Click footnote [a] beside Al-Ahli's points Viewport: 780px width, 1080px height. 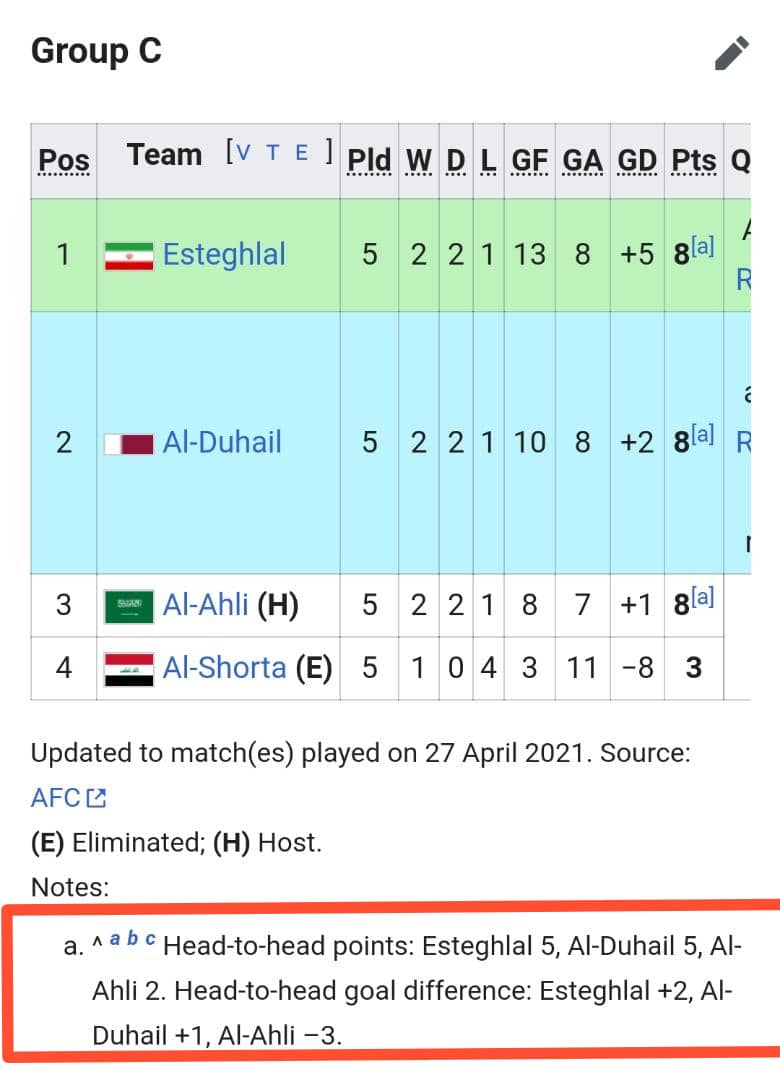pyautogui.click(x=702, y=596)
